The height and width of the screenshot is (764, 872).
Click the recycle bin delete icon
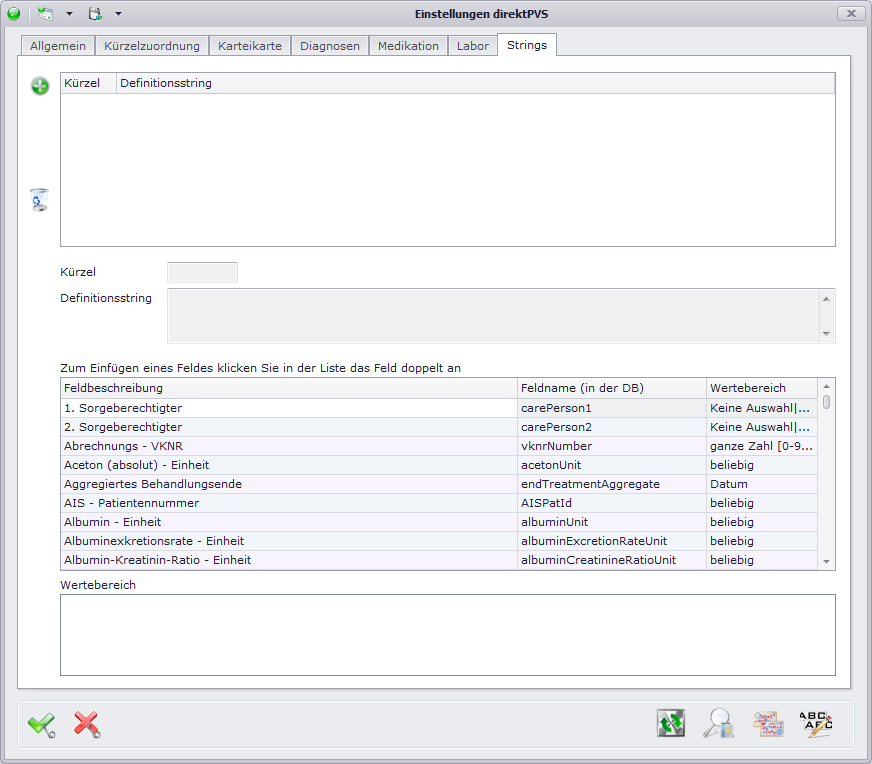click(39, 200)
